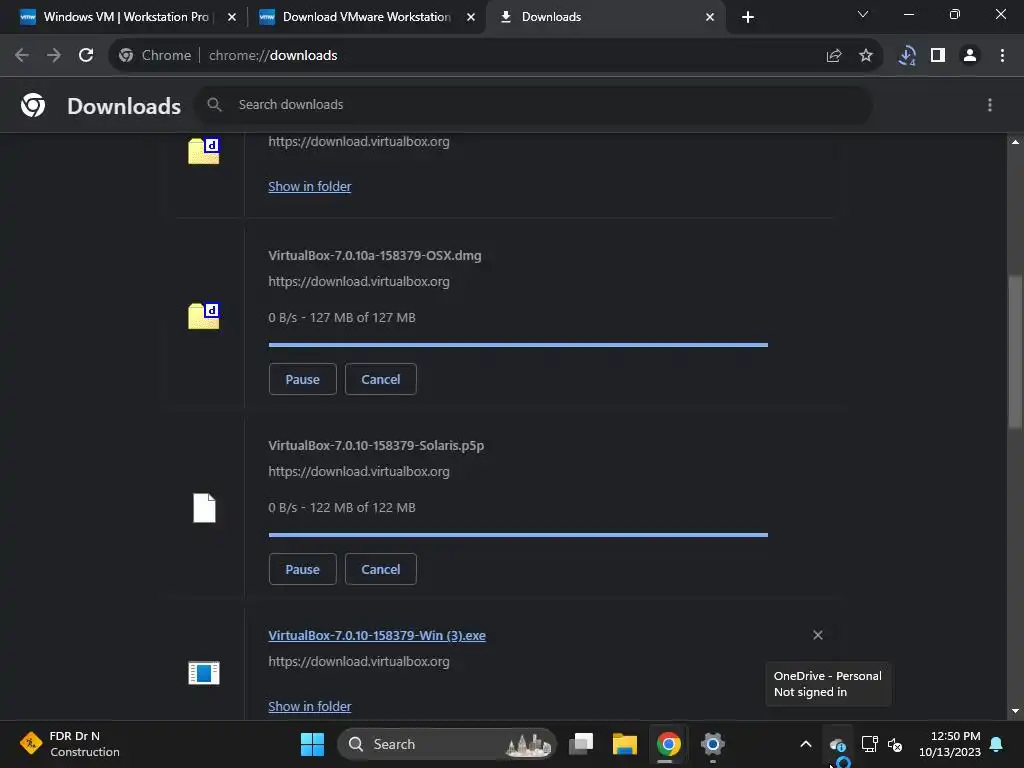The image size is (1024, 768).
Task: Open Chrome three-dot main menu
Action: tap(1002, 56)
